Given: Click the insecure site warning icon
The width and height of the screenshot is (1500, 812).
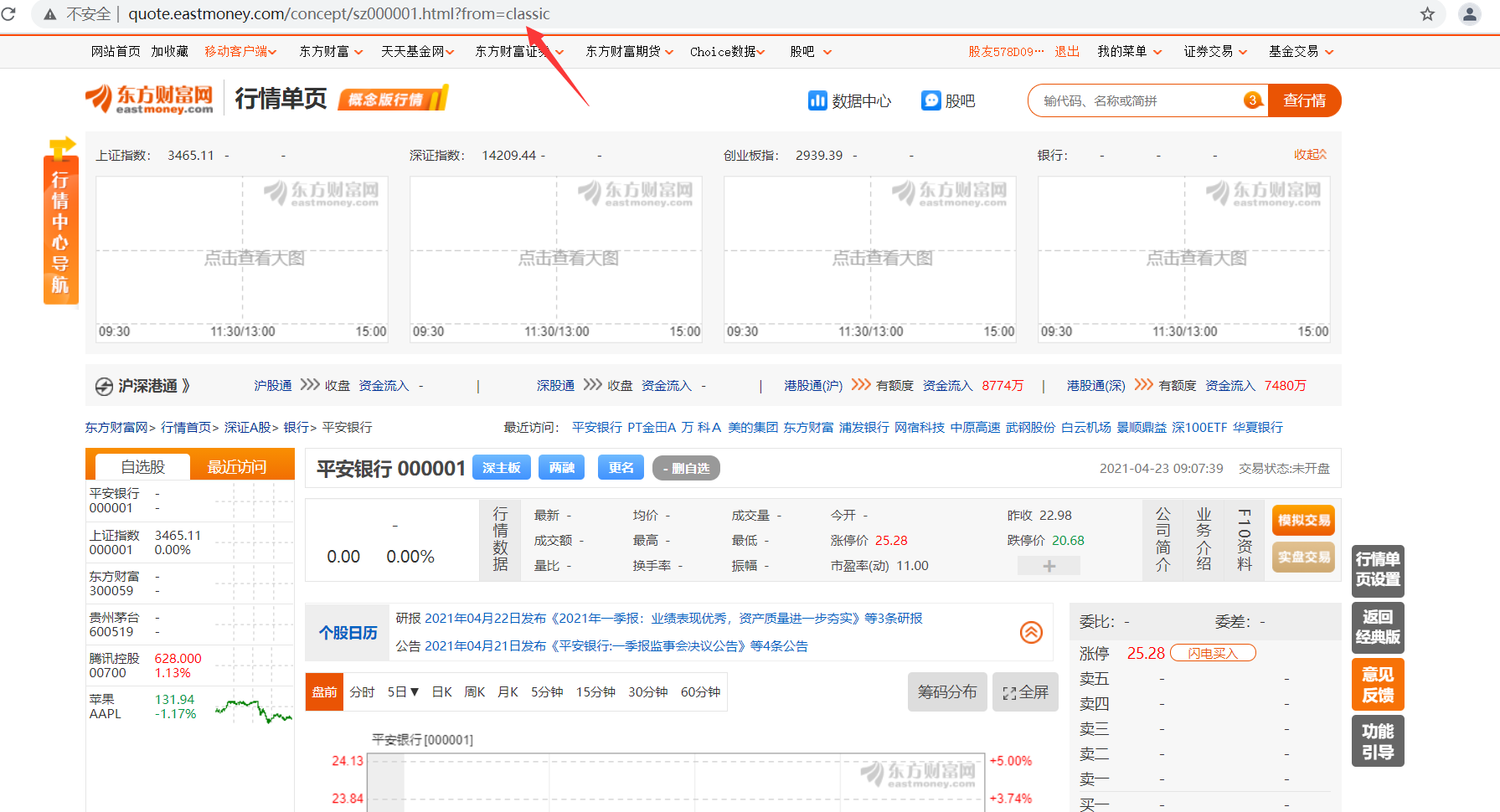Looking at the screenshot, I should [x=50, y=14].
